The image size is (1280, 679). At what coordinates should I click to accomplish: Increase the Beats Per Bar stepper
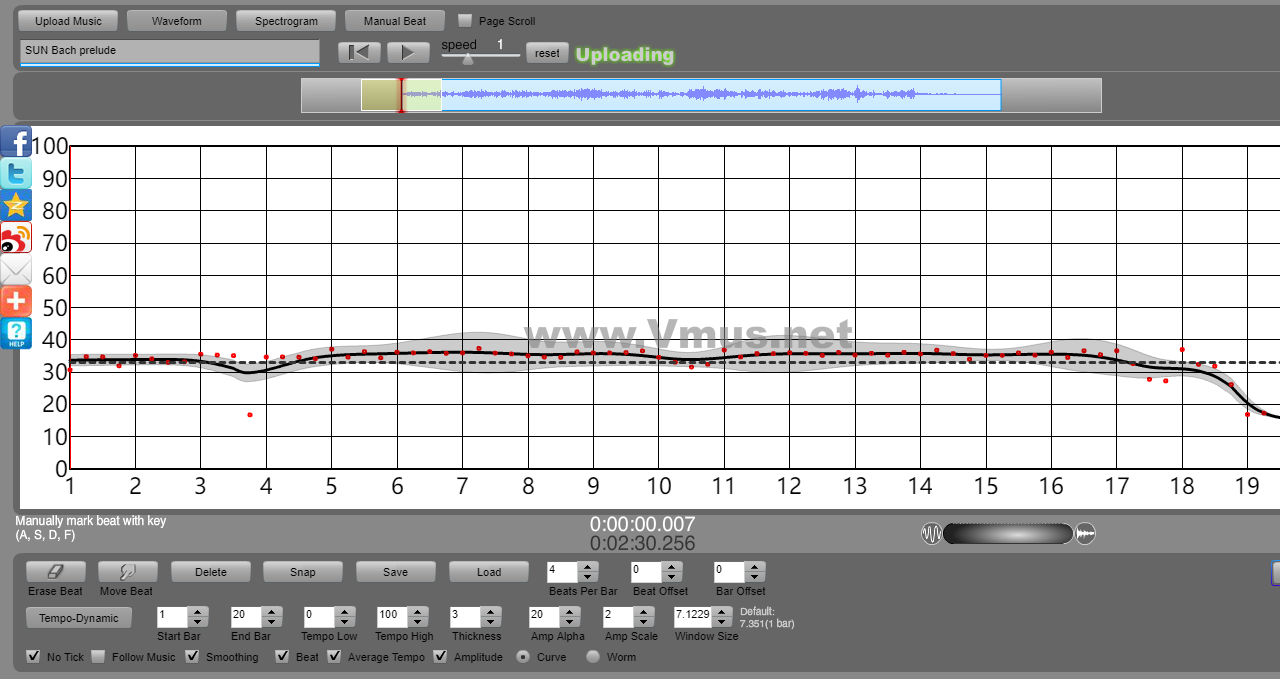pyautogui.click(x=588, y=567)
